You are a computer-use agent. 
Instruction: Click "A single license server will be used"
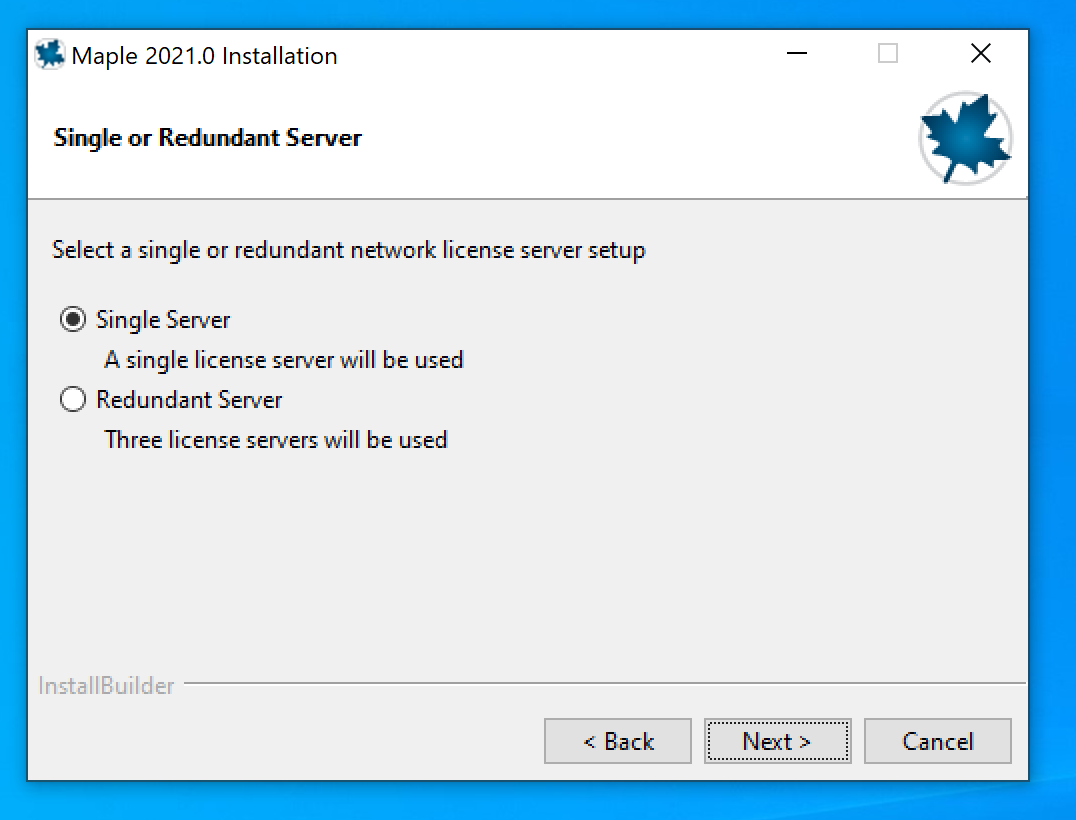coord(284,359)
